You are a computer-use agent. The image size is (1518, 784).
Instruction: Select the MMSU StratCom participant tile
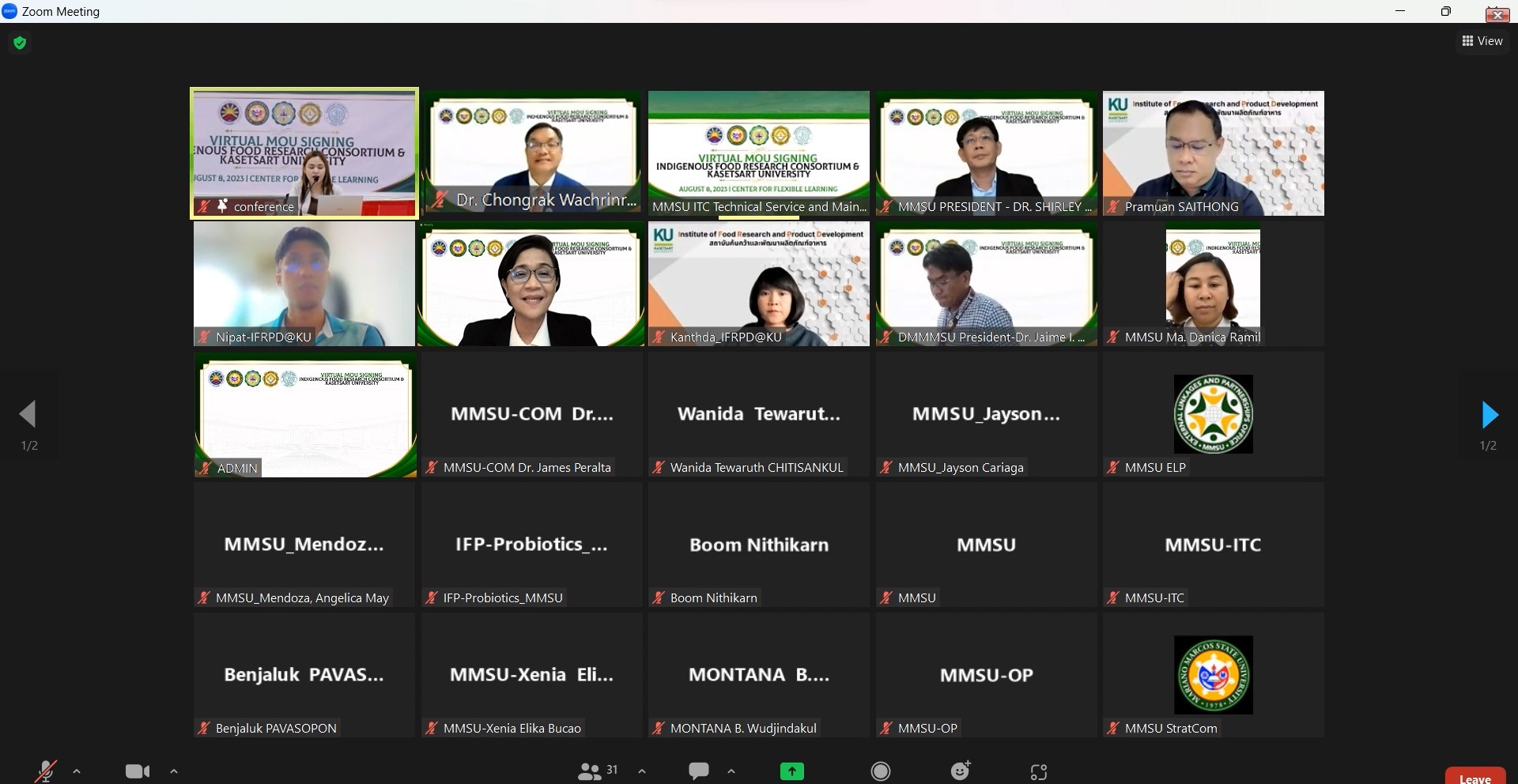coord(1213,674)
